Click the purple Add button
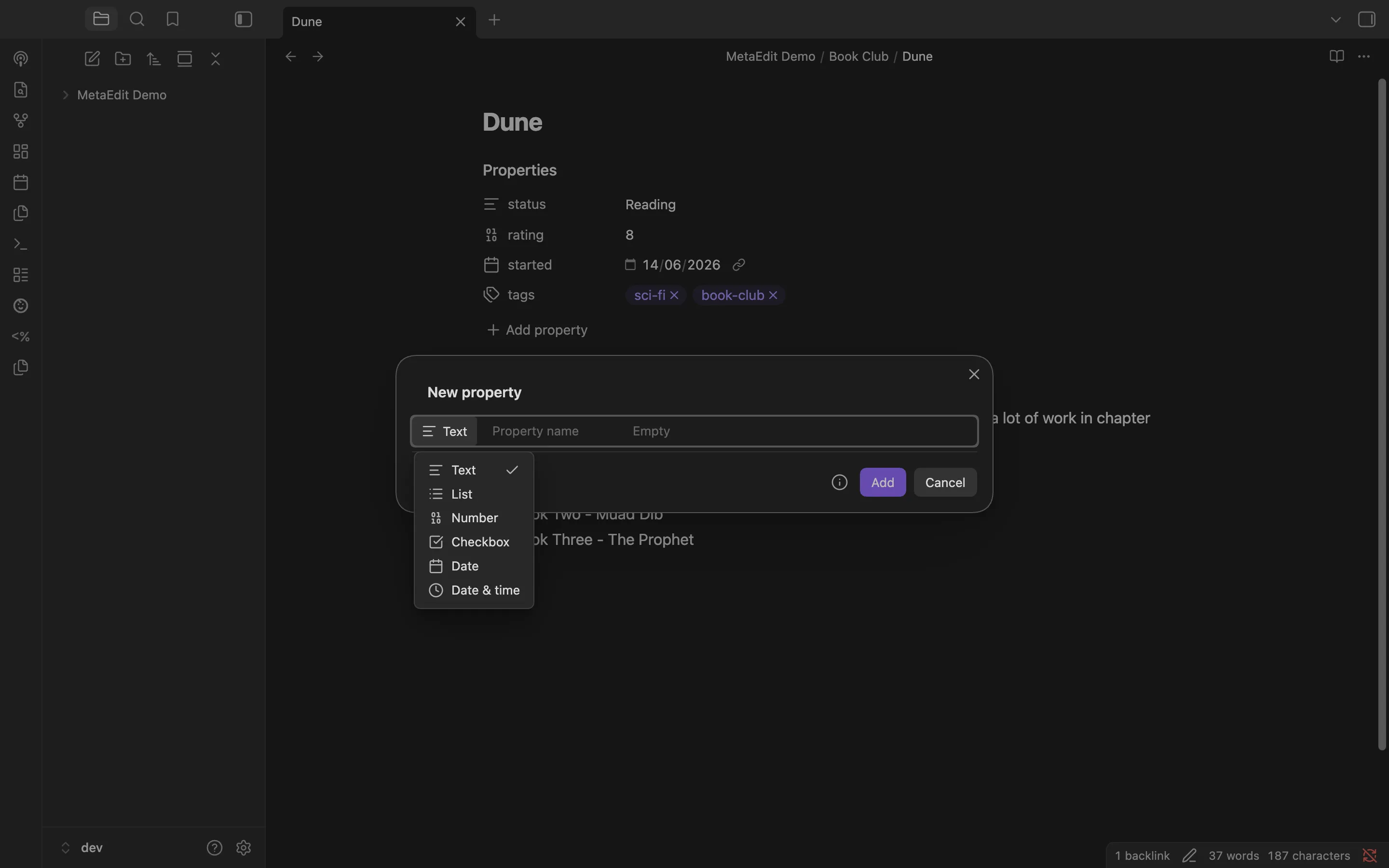Screen dimensions: 1389x868 pos(882,482)
